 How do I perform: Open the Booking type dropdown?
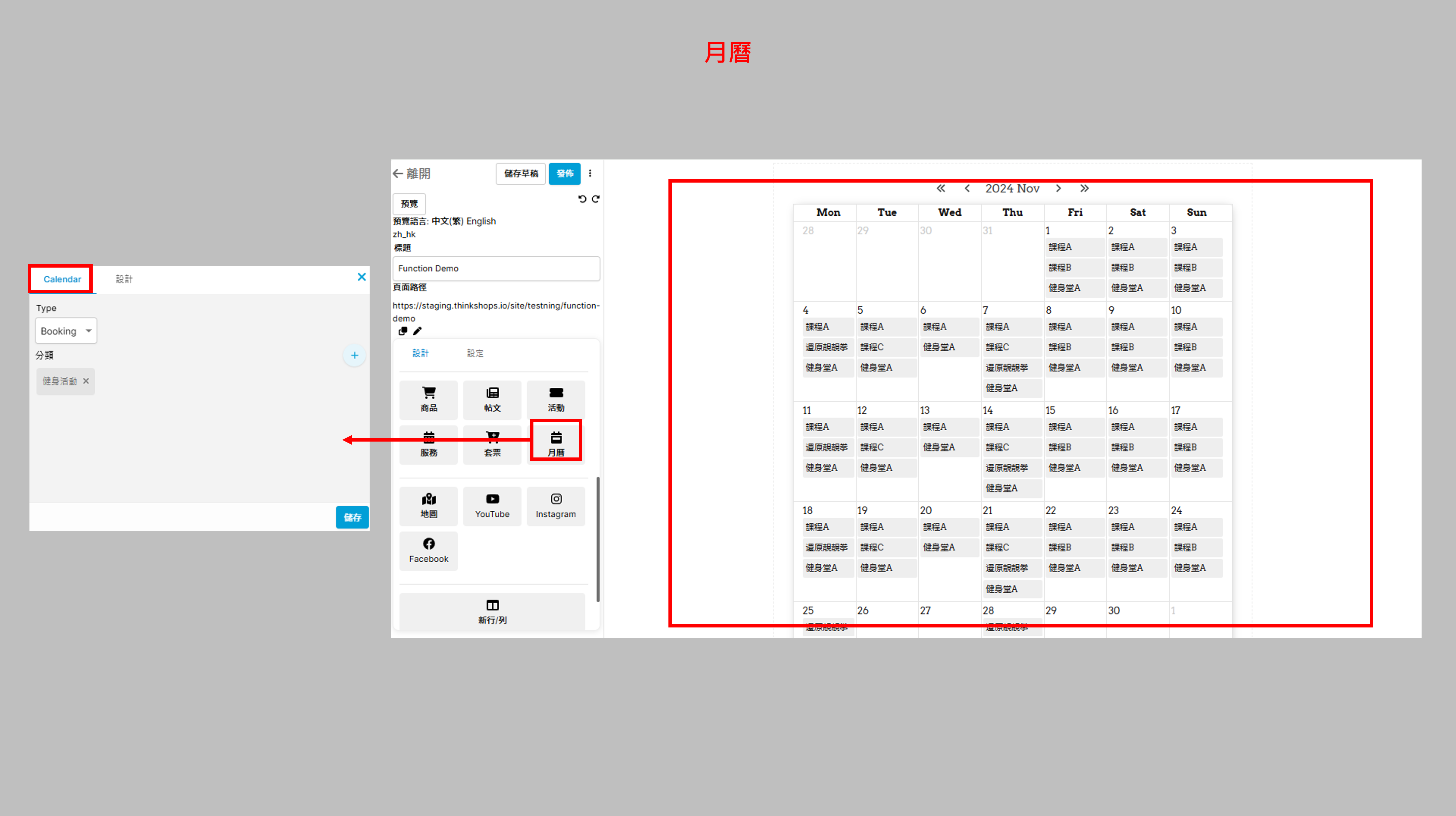click(x=66, y=330)
